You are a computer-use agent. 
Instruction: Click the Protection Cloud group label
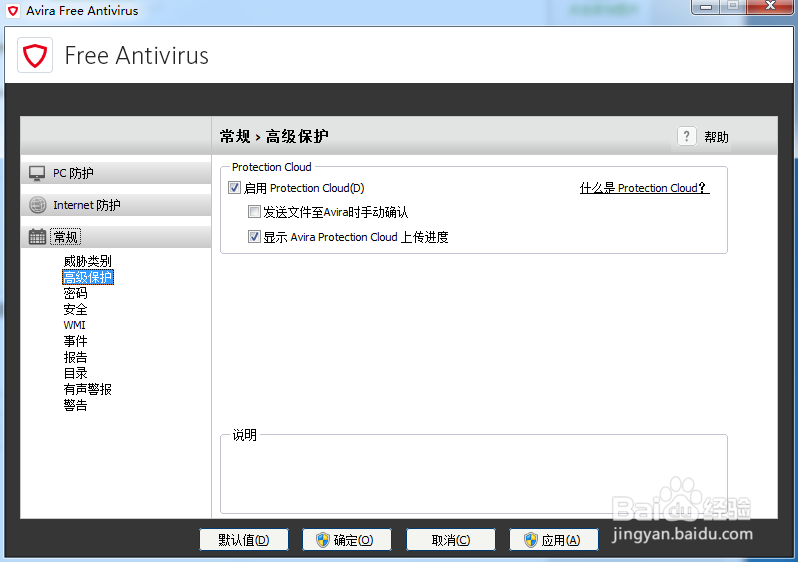click(x=271, y=167)
